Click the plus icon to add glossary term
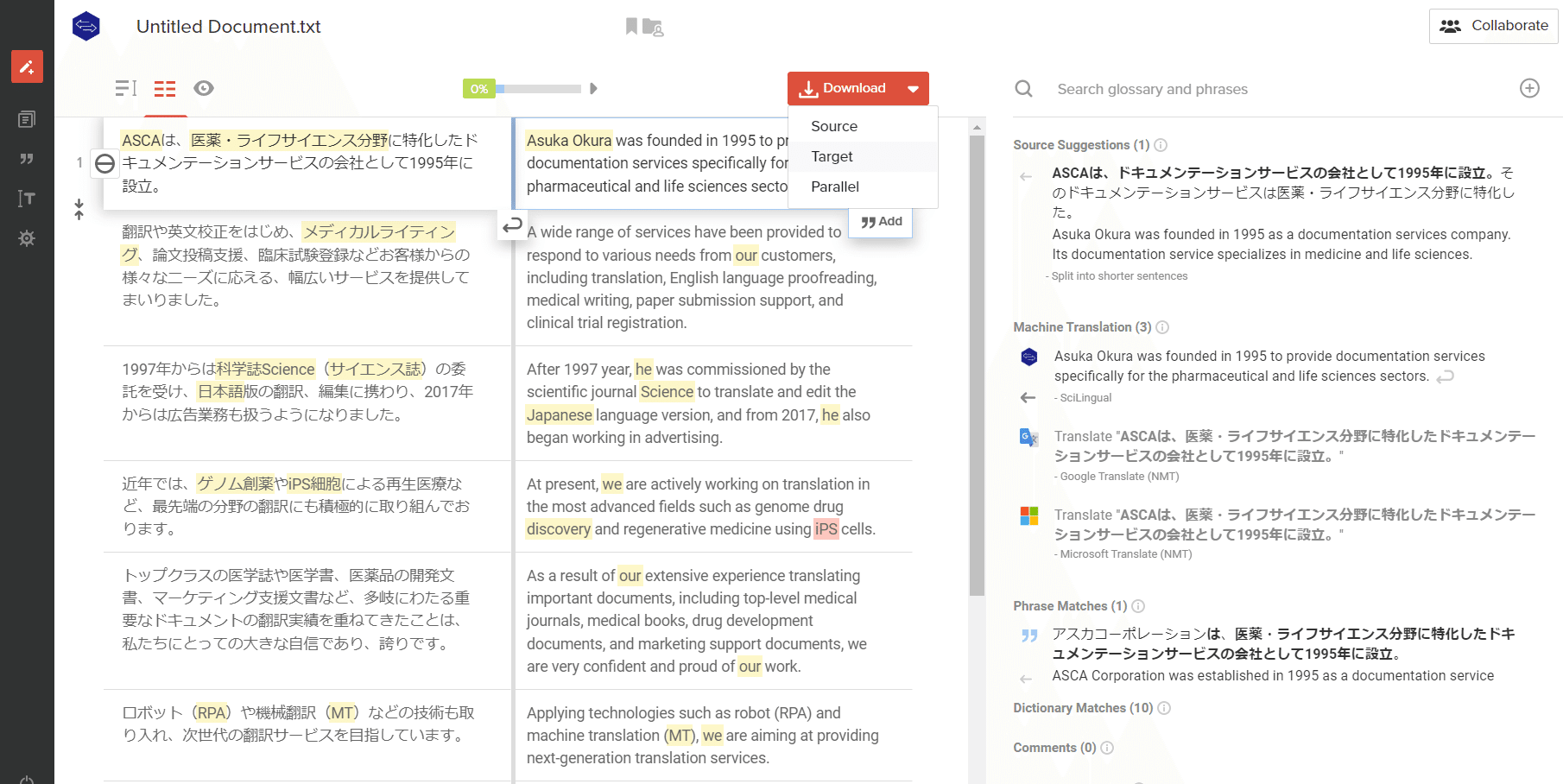The width and height of the screenshot is (1563, 784). 1529,89
